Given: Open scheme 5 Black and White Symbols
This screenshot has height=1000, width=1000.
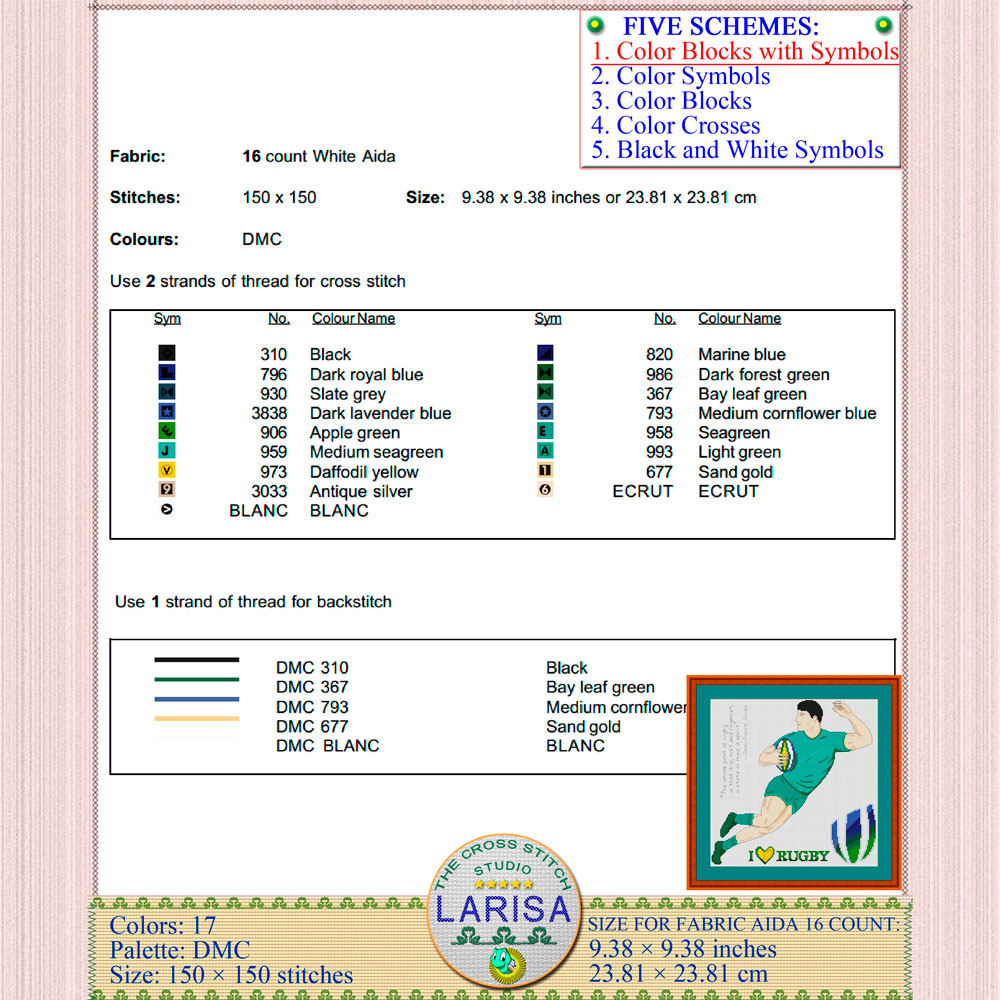Looking at the screenshot, I should (x=737, y=150).
